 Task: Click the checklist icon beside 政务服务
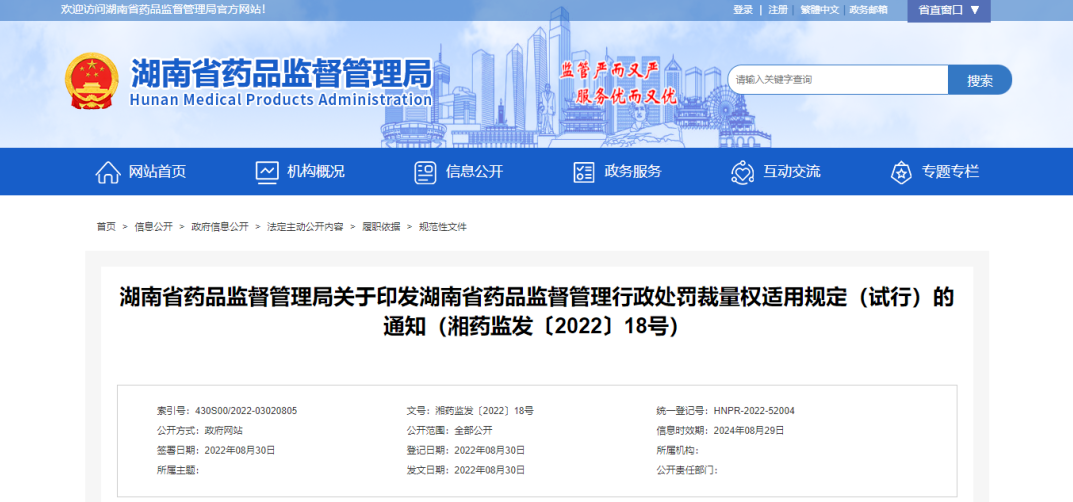[x=584, y=172]
